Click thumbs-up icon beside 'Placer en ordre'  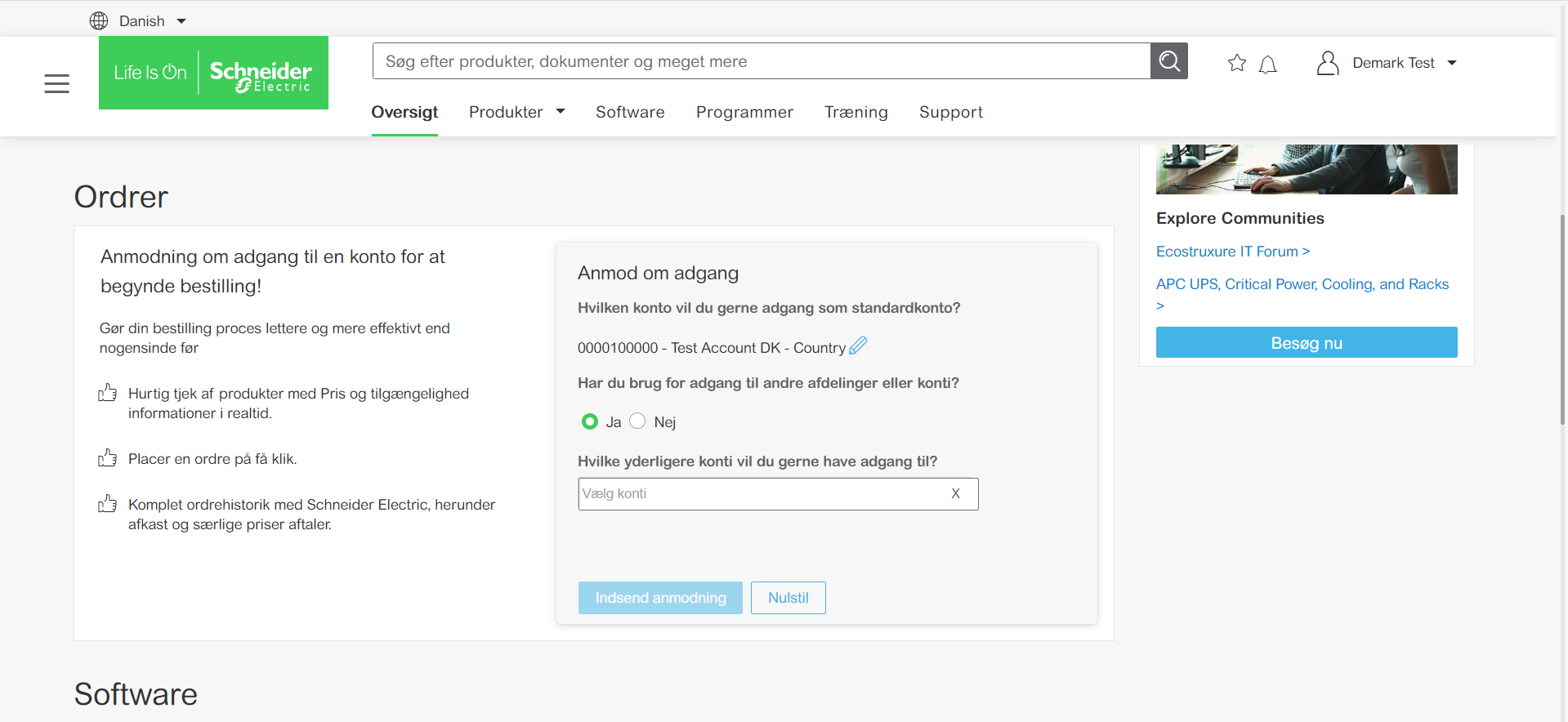107,458
